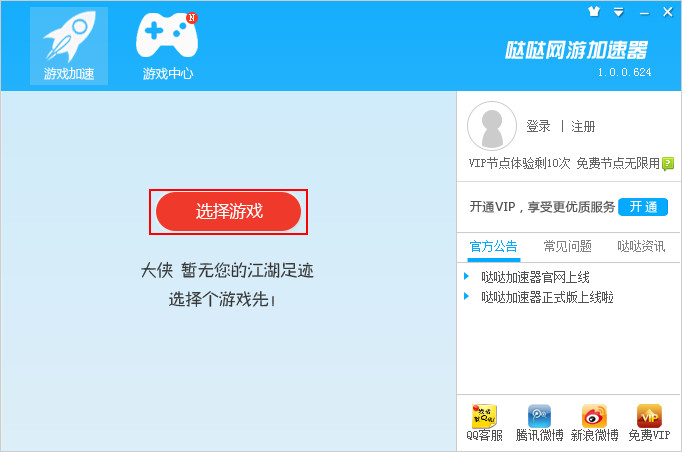Open the dropdown menu arrow in title bar

click(618, 12)
